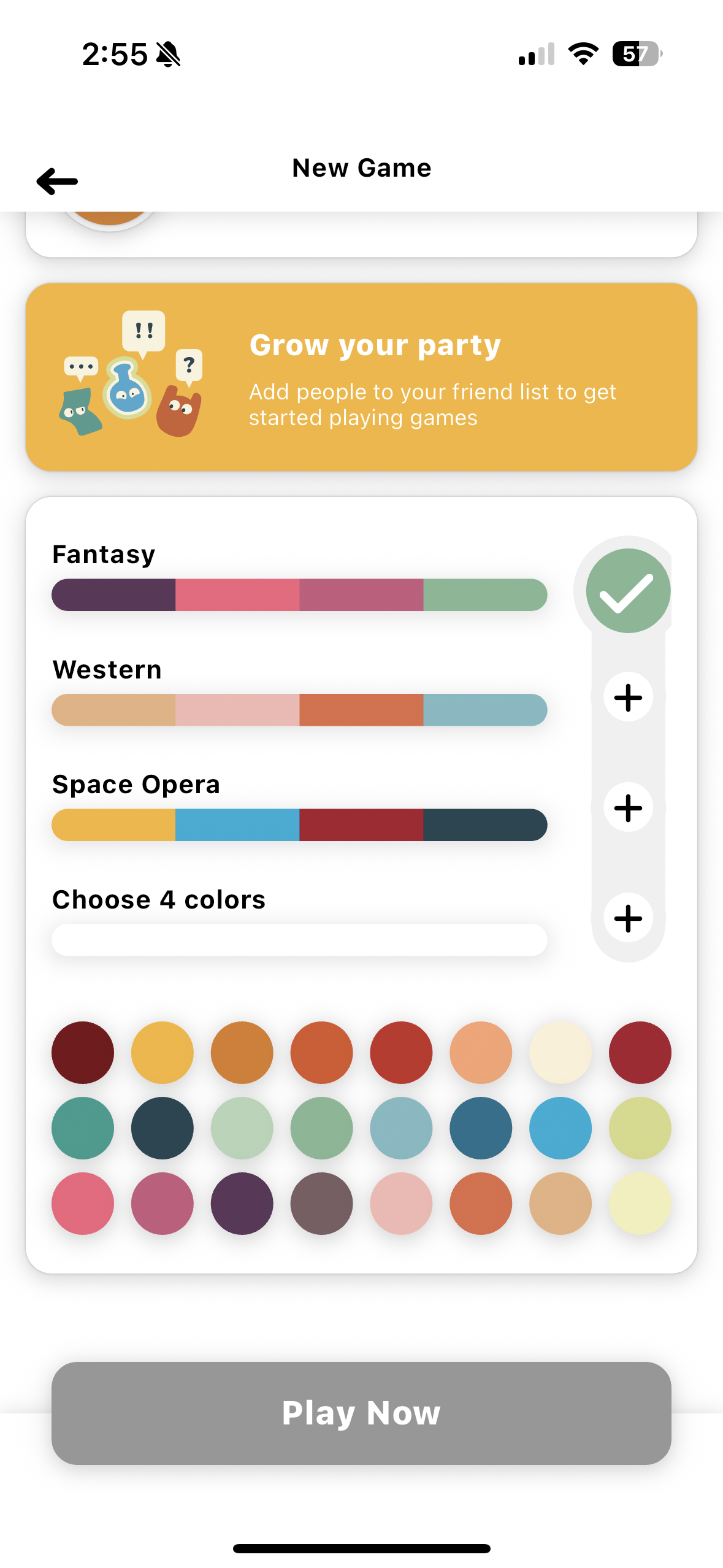723x1568 pixels.
Task: Select the Choose 4 colors plus button
Action: point(628,918)
